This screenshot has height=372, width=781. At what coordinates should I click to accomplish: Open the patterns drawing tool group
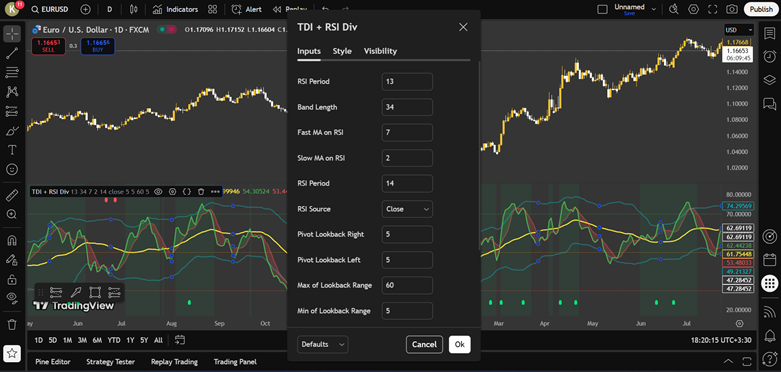(x=12, y=92)
